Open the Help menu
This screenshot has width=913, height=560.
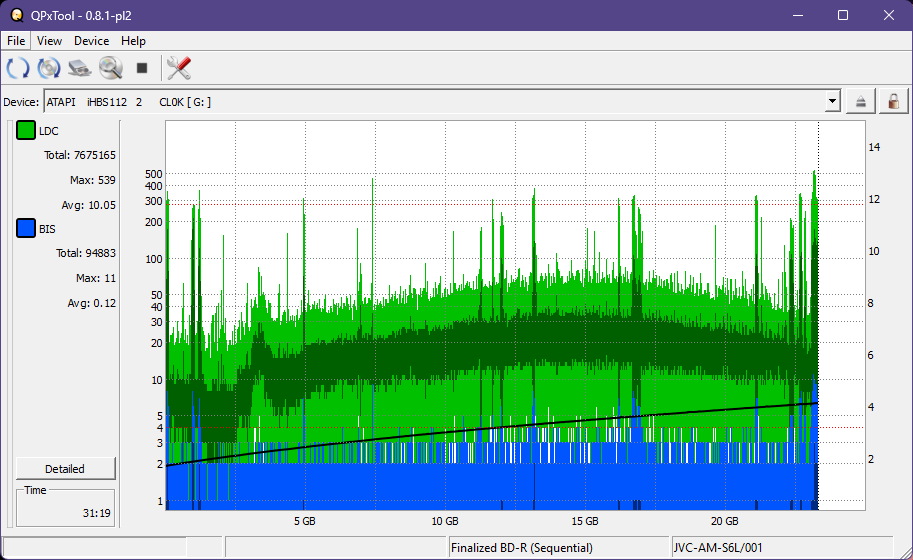[133, 41]
